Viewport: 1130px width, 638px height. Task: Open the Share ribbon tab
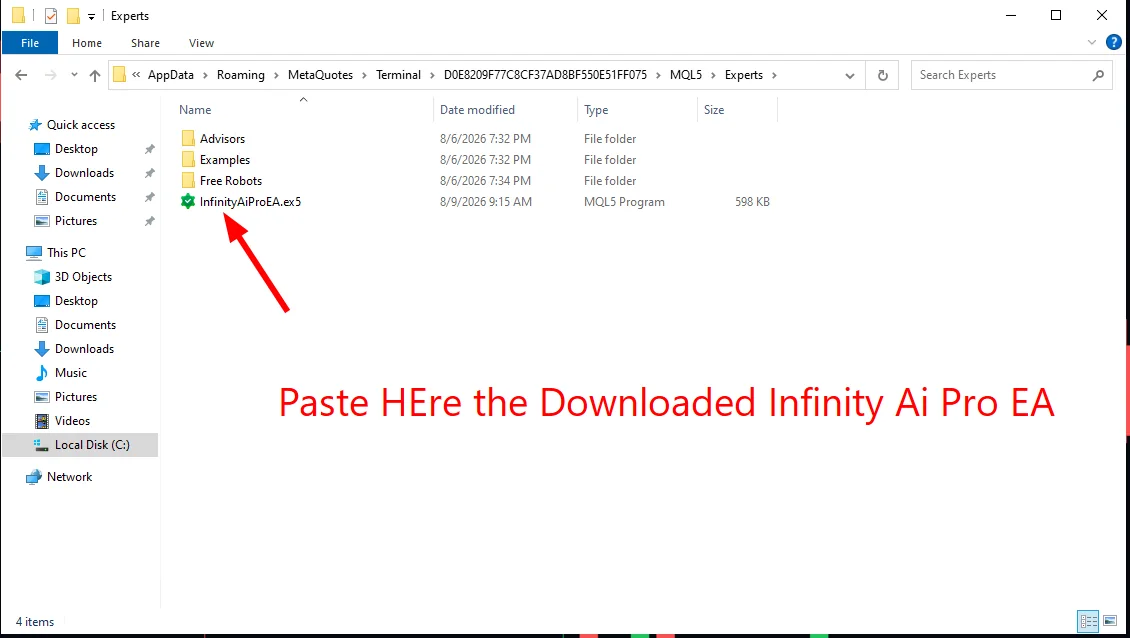point(145,43)
